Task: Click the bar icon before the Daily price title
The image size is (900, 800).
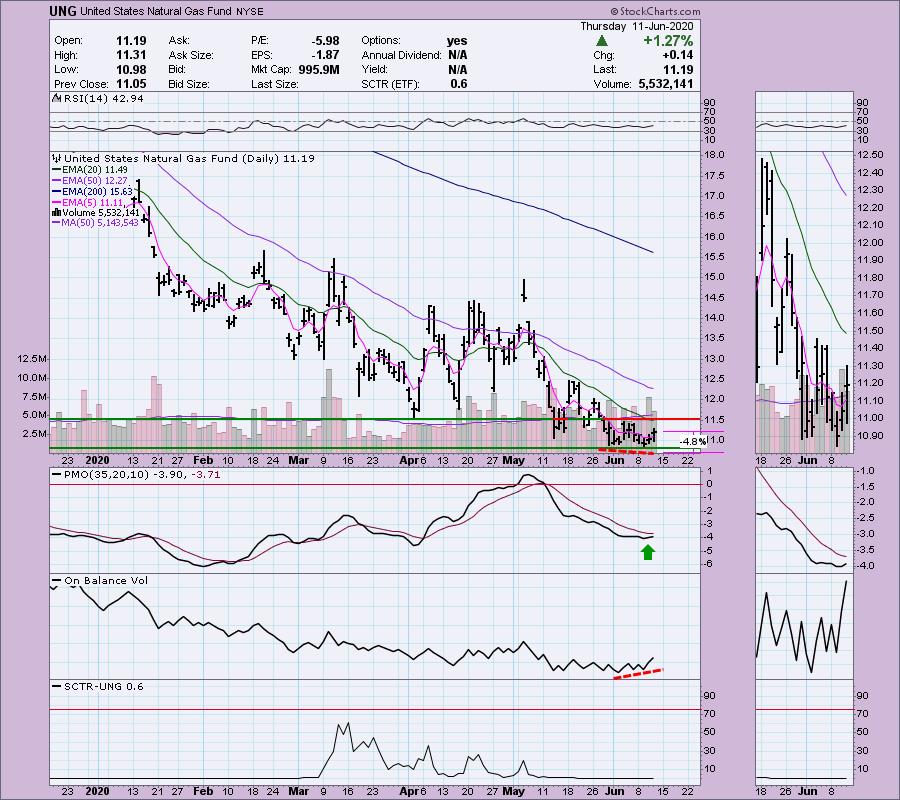Action: pyautogui.click(x=57, y=158)
